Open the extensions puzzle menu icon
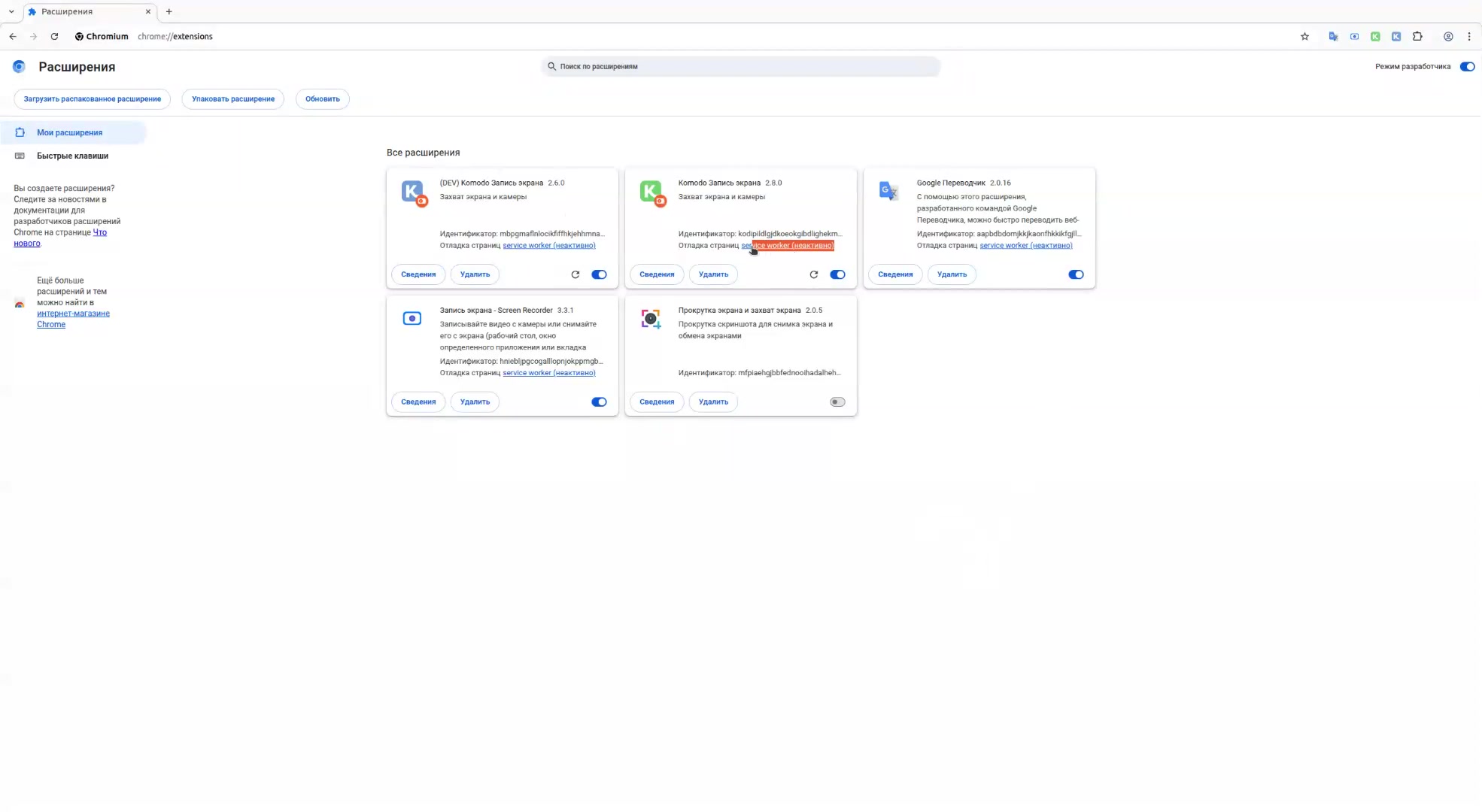Image resolution: width=1482 pixels, height=812 pixels. 1417,36
